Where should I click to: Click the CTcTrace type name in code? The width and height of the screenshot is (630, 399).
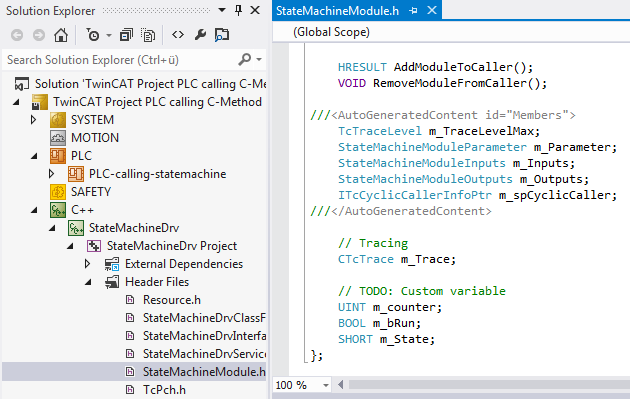[366, 260]
